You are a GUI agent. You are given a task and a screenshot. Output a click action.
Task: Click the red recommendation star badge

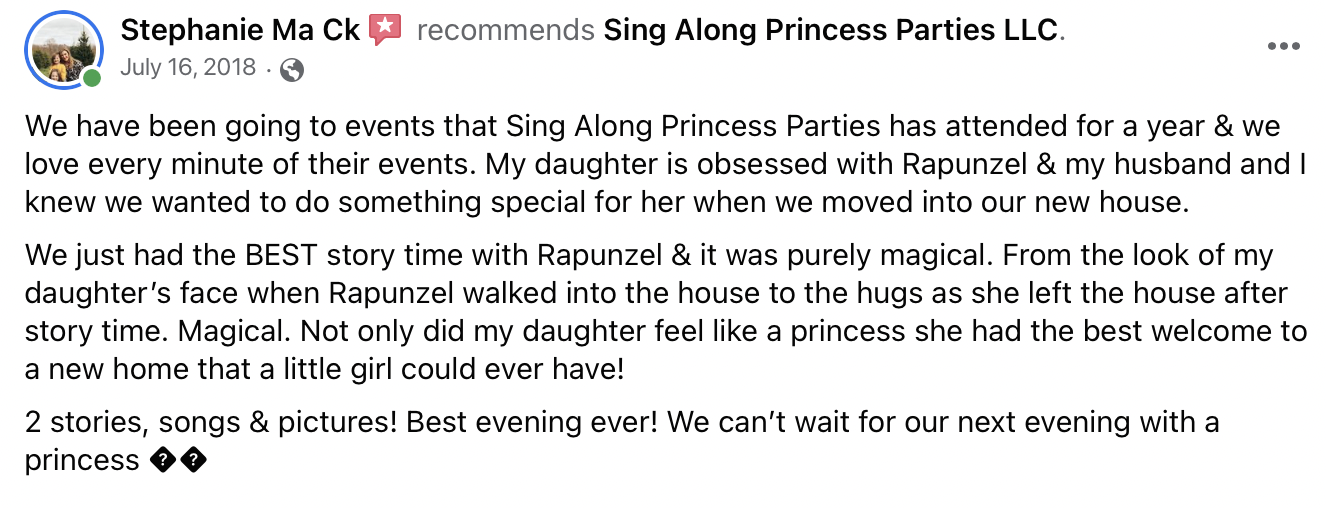385,30
